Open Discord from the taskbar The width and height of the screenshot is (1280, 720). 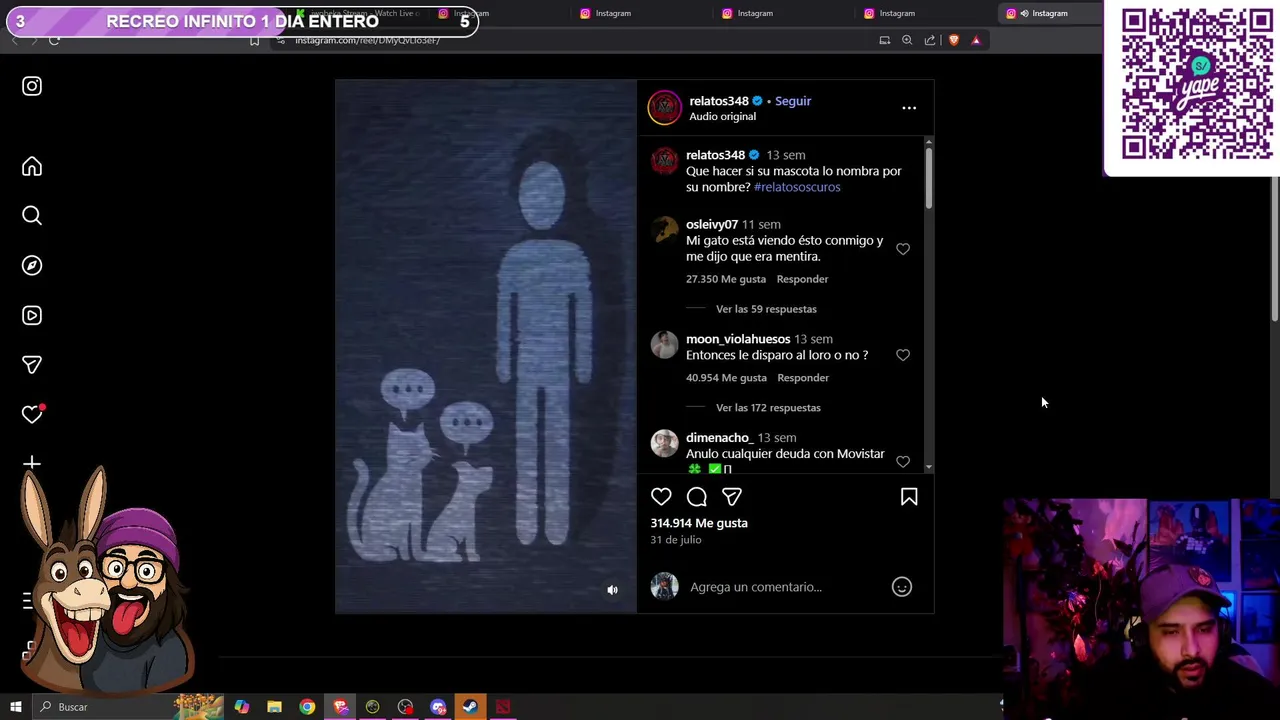tap(438, 707)
